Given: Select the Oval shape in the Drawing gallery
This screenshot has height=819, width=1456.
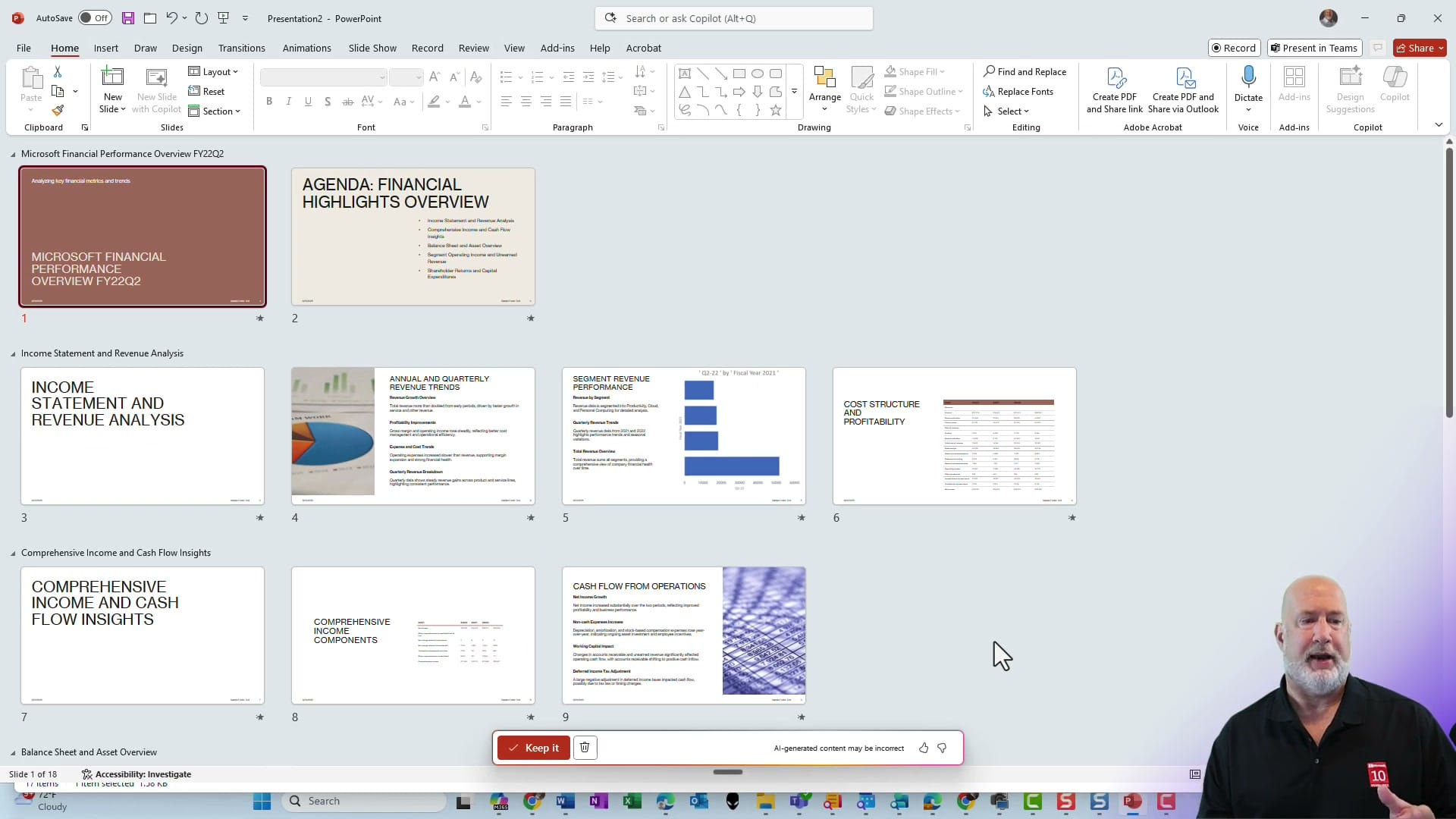Looking at the screenshot, I should (x=758, y=73).
